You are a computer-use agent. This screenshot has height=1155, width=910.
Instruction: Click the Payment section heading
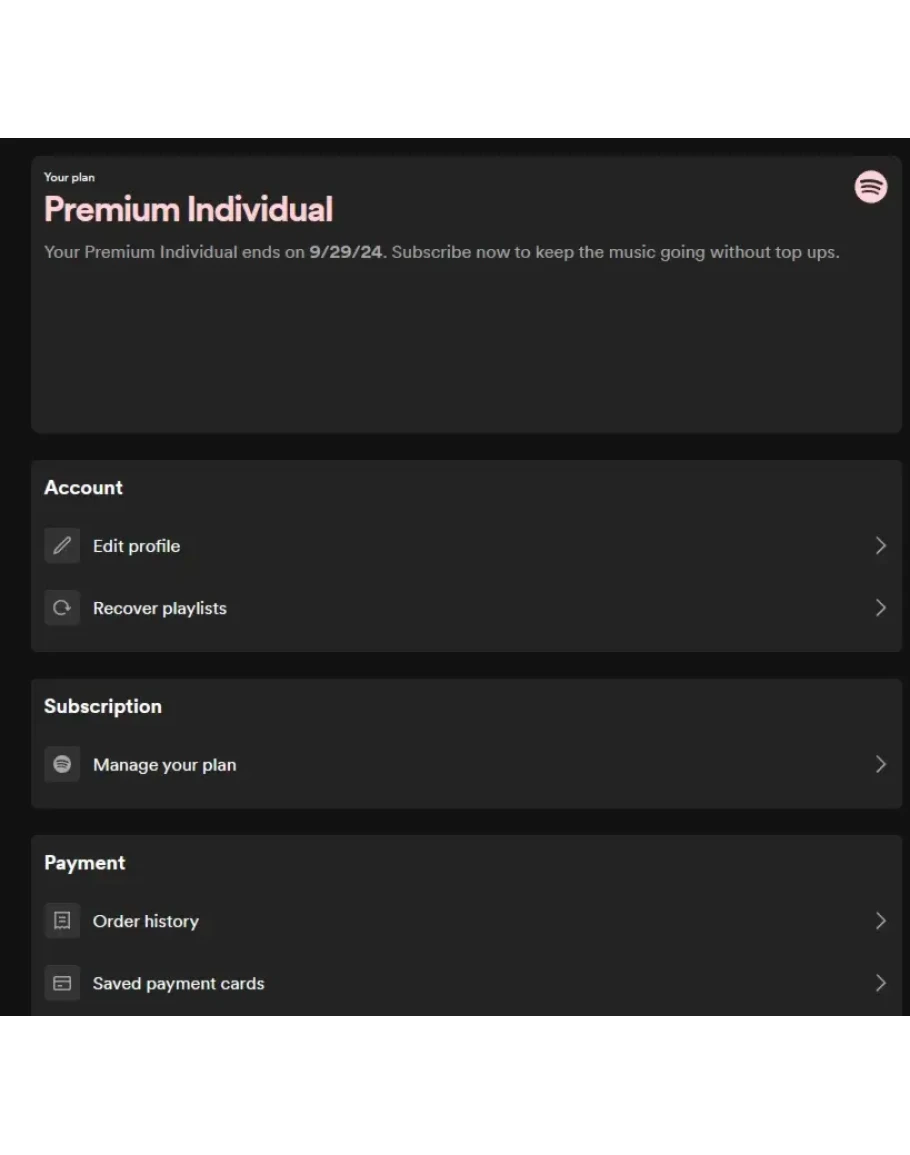(x=84, y=863)
